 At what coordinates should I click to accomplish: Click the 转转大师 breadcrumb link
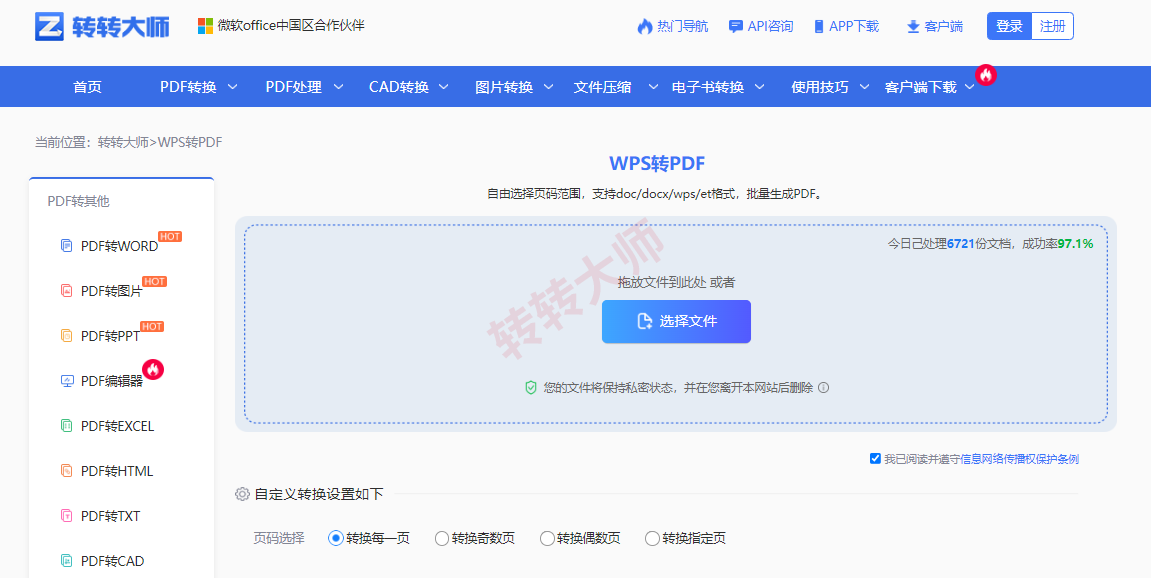click(123, 142)
